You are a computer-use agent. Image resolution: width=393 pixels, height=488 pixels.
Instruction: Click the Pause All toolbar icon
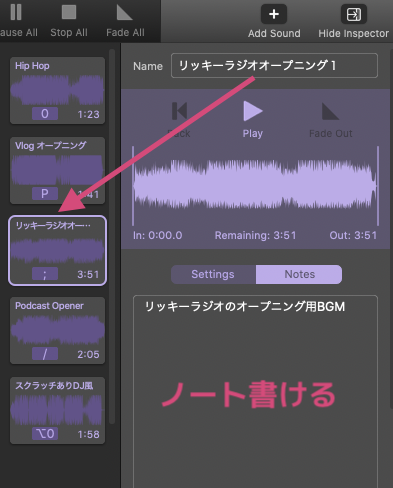tap(16, 12)
